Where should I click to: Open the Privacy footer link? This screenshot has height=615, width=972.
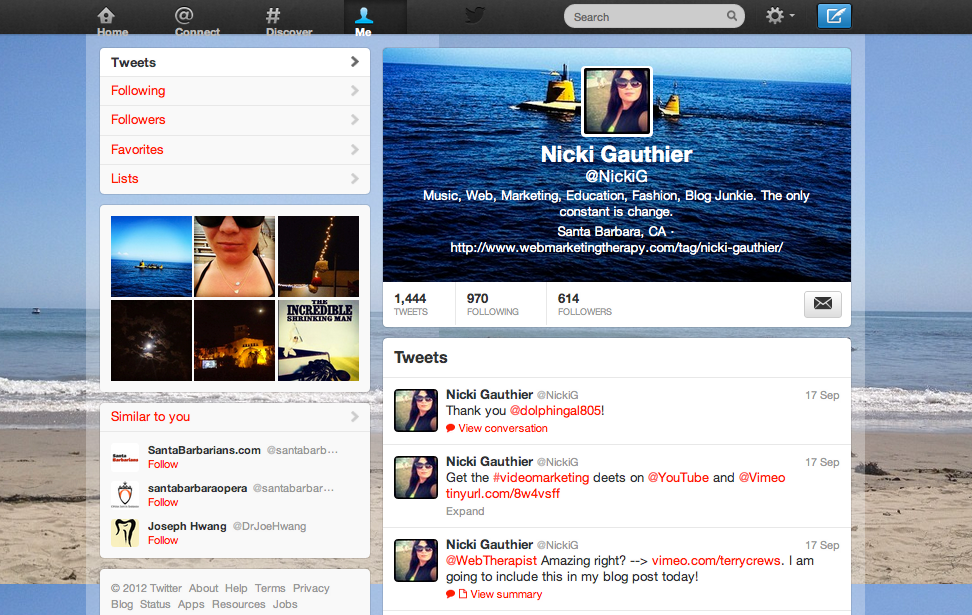(311, 588)
